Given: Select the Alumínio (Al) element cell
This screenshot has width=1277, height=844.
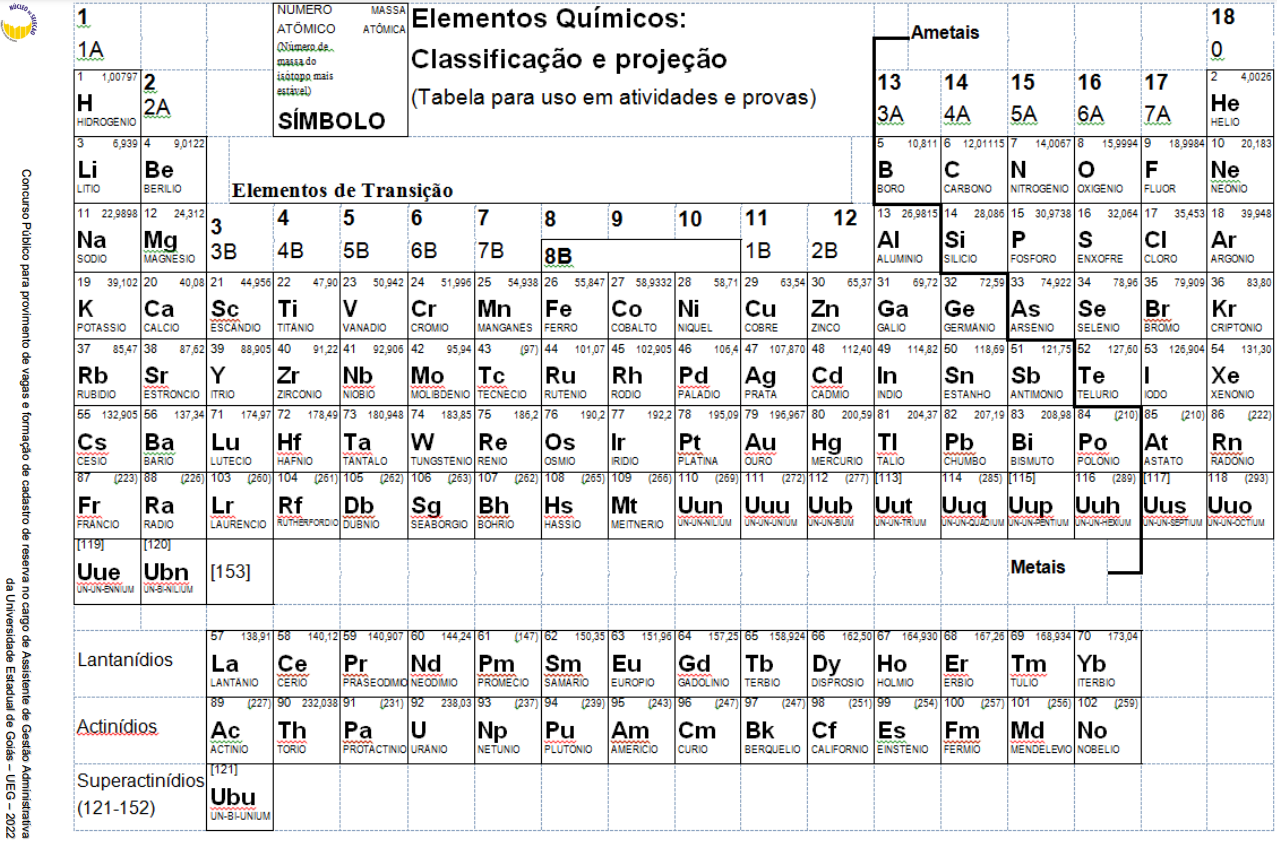Looking at the screenshot, I should [907, 238].
